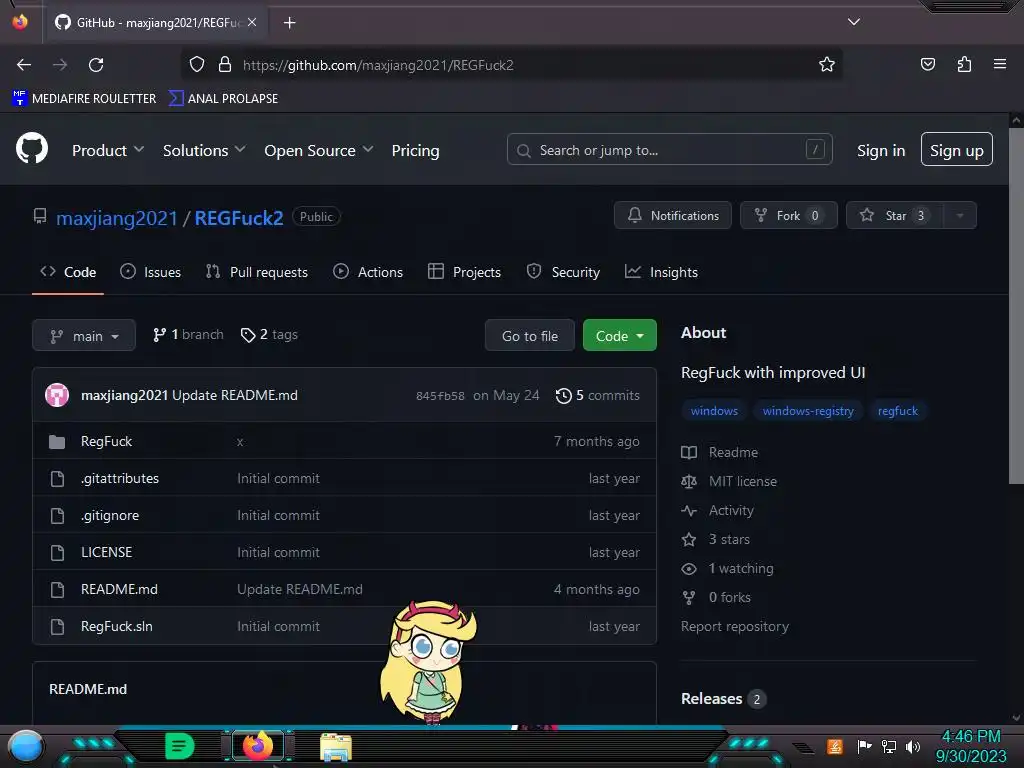Open the RegFuck.sln file

(116, 626)
